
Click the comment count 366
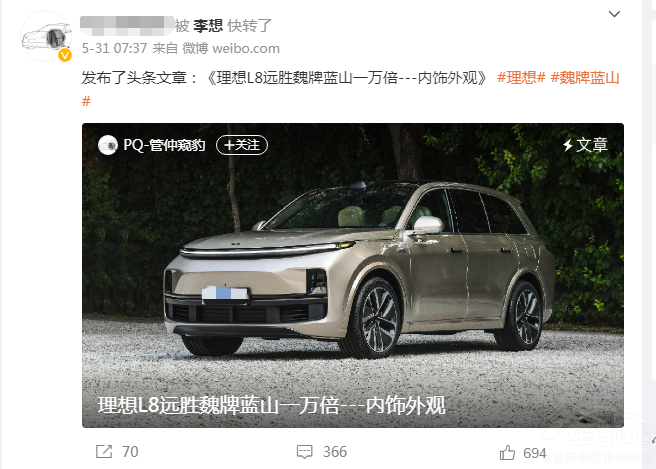click(x=335, y=452)
